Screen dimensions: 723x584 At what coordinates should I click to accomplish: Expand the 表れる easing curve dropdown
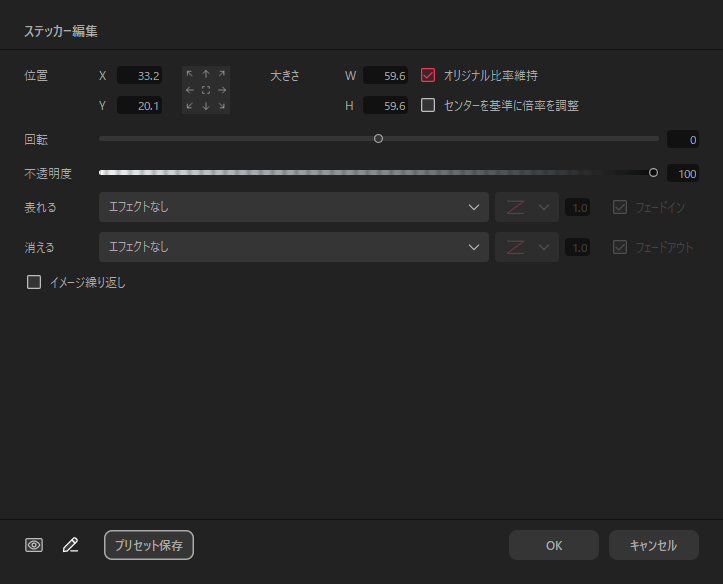[x=526, y=207]
